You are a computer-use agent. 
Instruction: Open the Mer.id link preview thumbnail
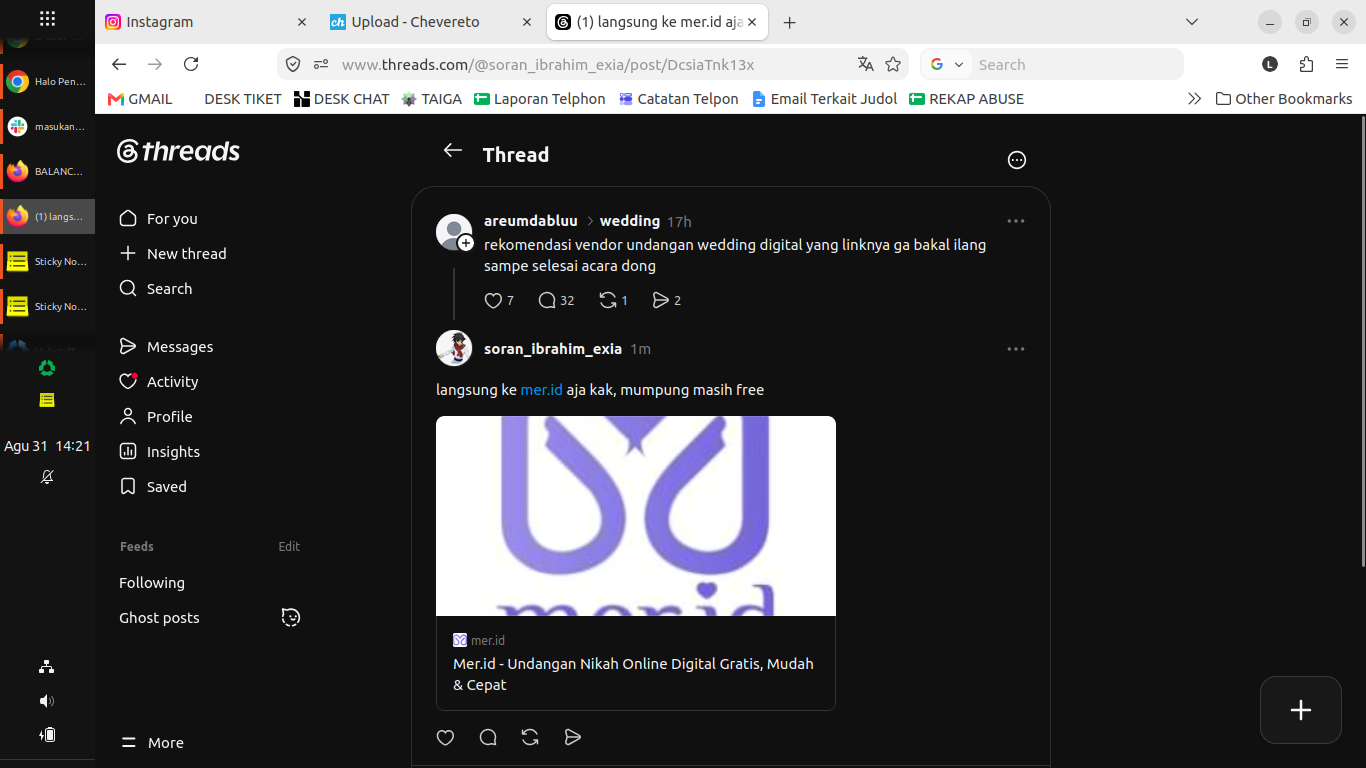(636, 516)
